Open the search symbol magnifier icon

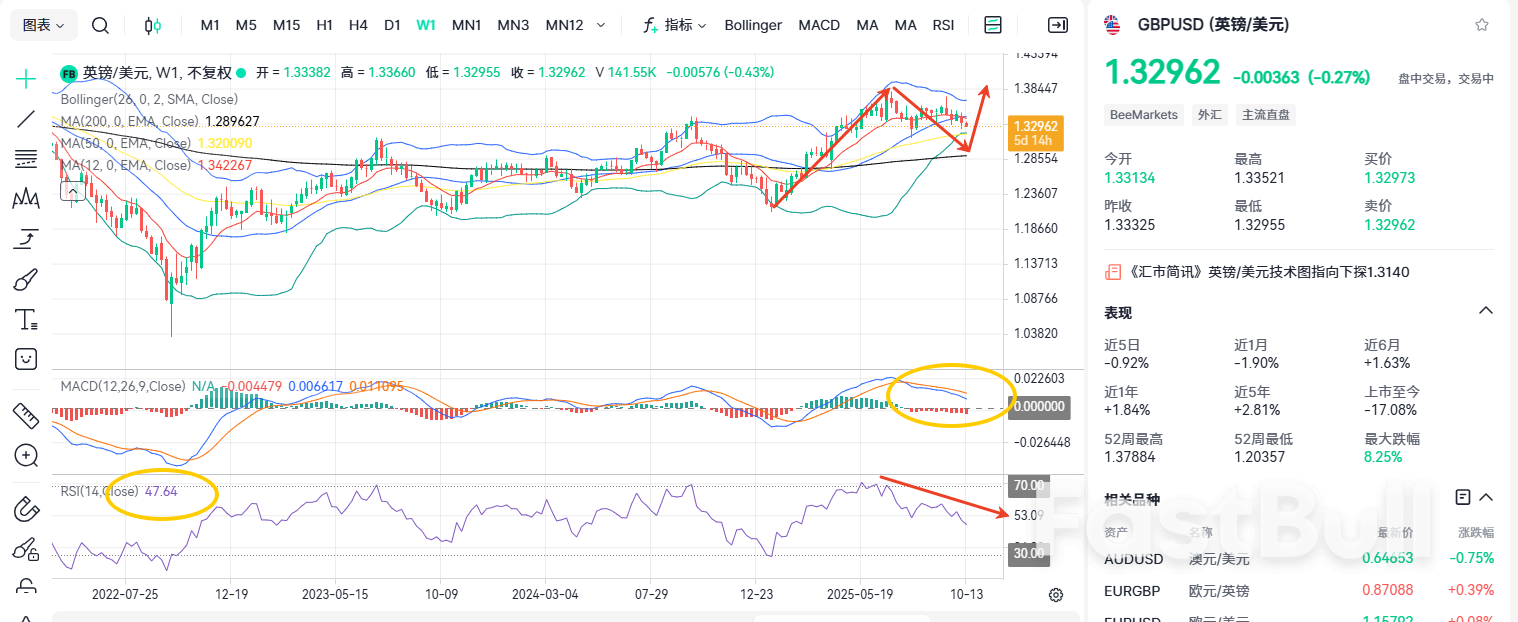(x=100, y=25)
